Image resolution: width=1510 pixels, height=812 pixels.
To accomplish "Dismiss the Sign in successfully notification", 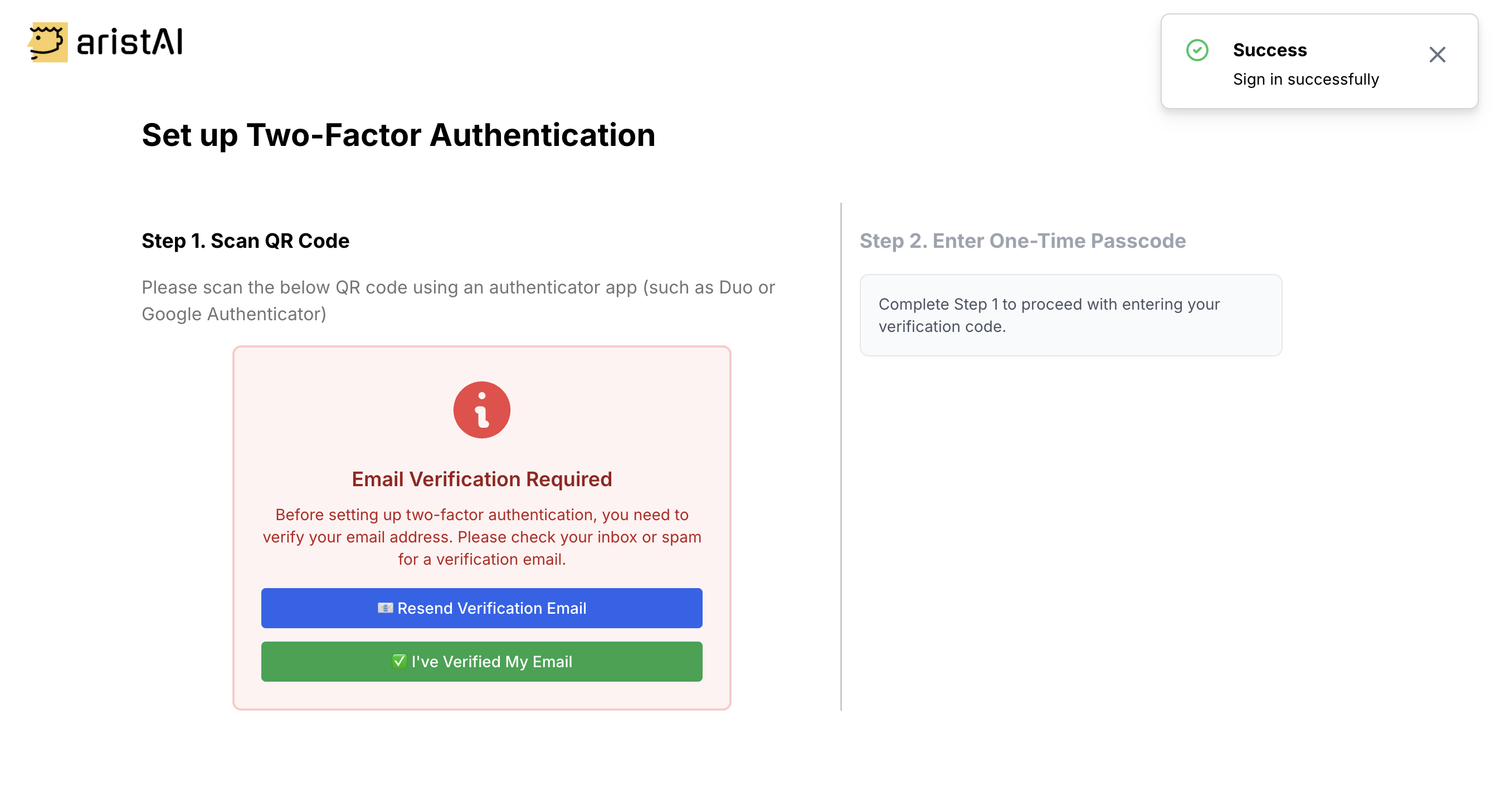I will click(1438, 54).
